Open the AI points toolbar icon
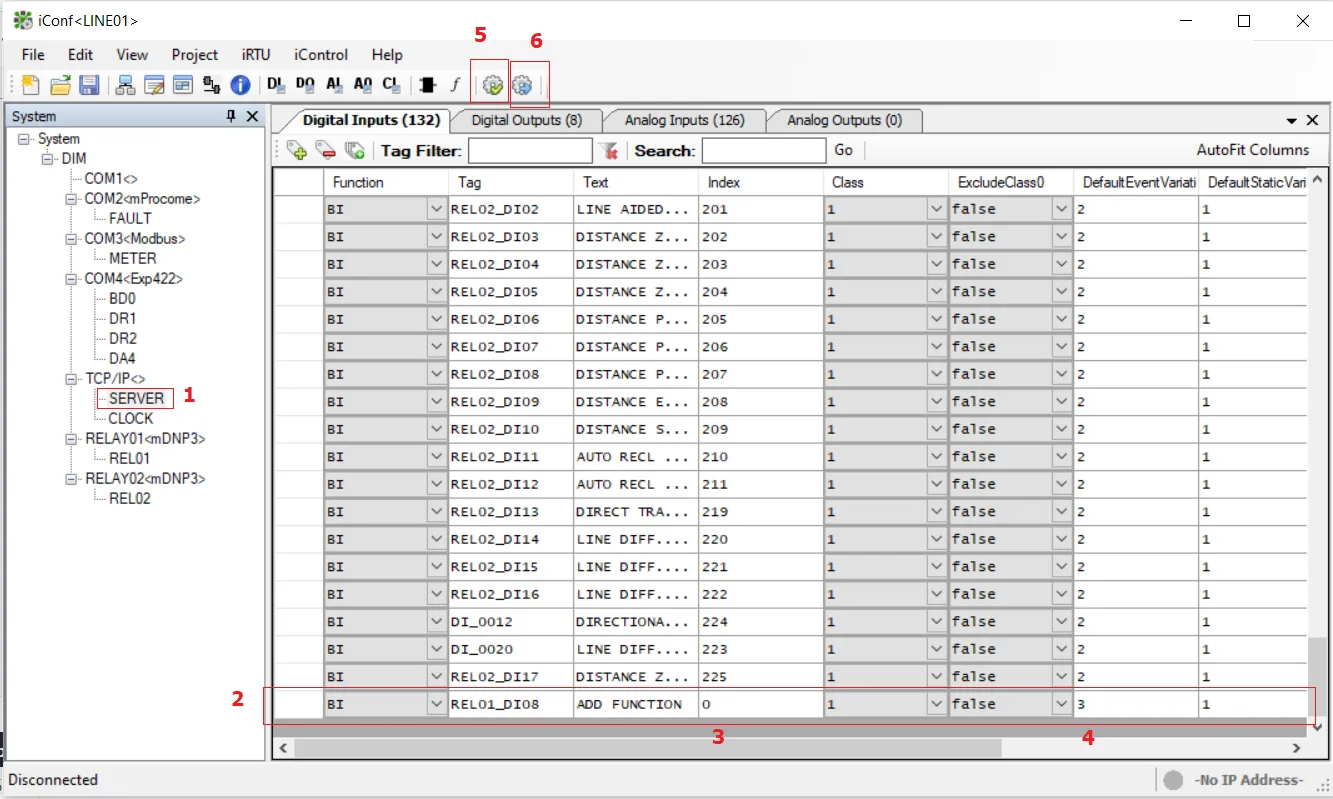Screen dimensions: 1333x799 click(334, 85)
